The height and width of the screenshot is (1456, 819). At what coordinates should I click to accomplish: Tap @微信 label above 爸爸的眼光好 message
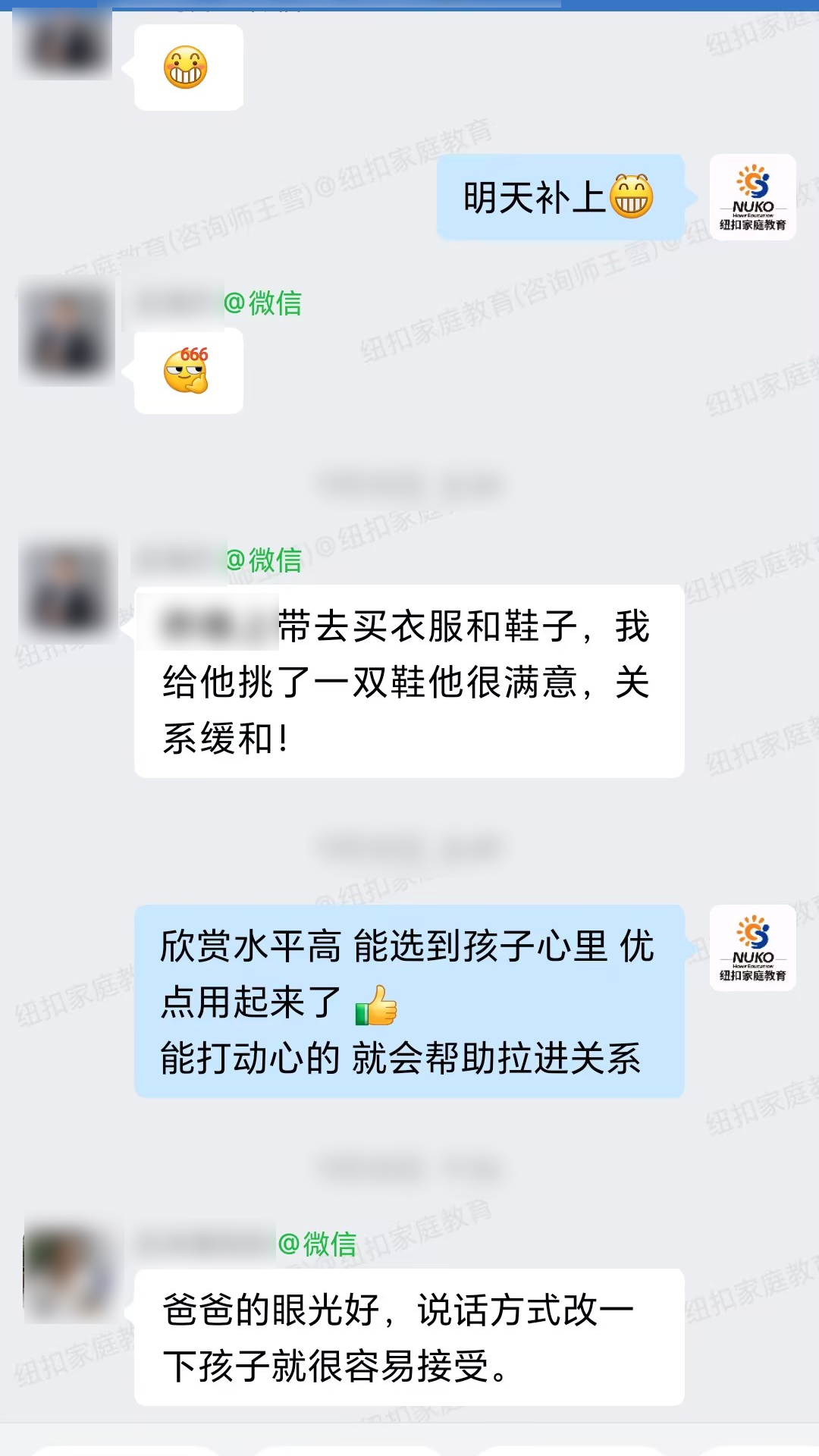(x=317, y=1244)
